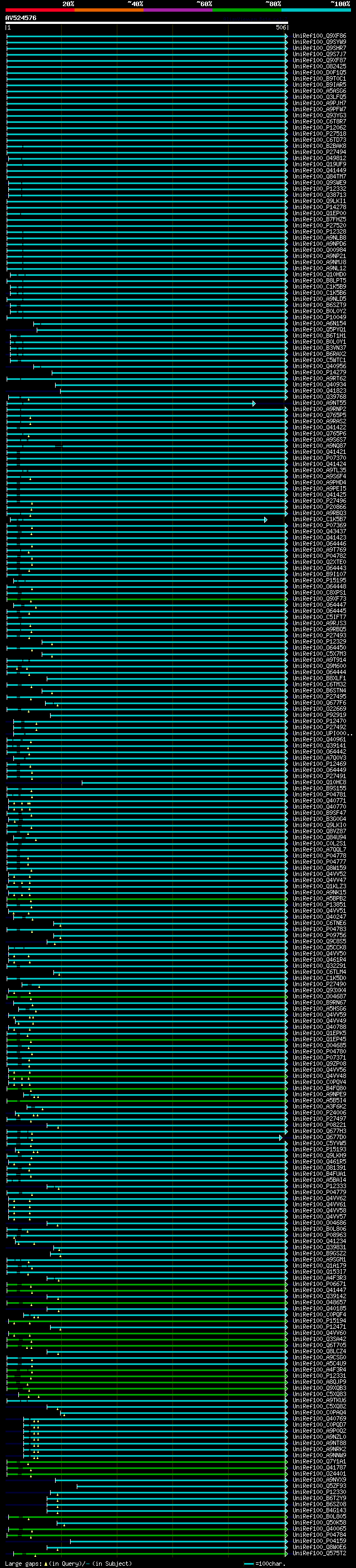Viewport: 356px width, 1568px height.
Task: Select hit label UniRef100_P12062
Action: (x=319, y=128)
